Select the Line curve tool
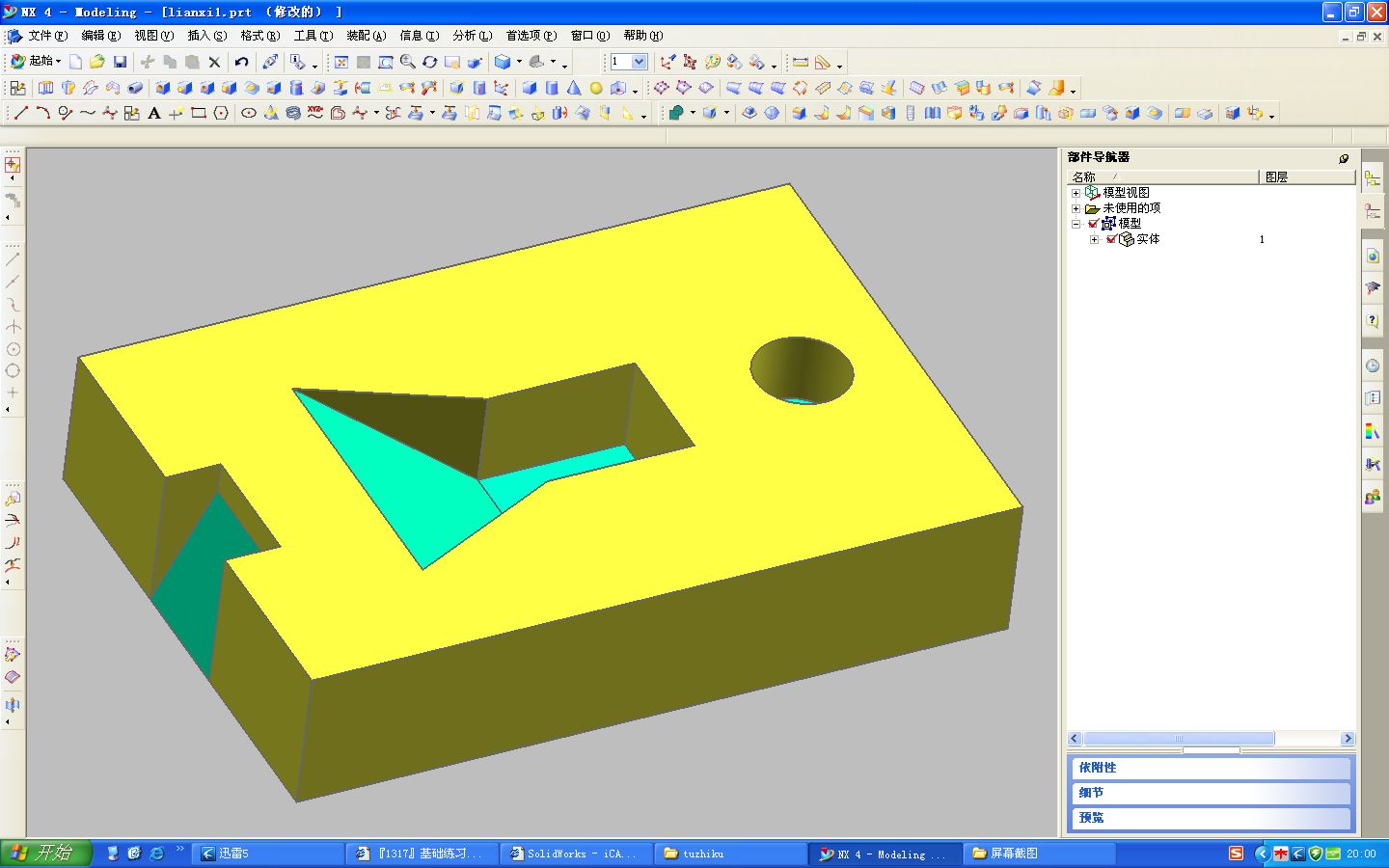The height and width of the screenshot is (868, 1389). click(x=20, y=113)
